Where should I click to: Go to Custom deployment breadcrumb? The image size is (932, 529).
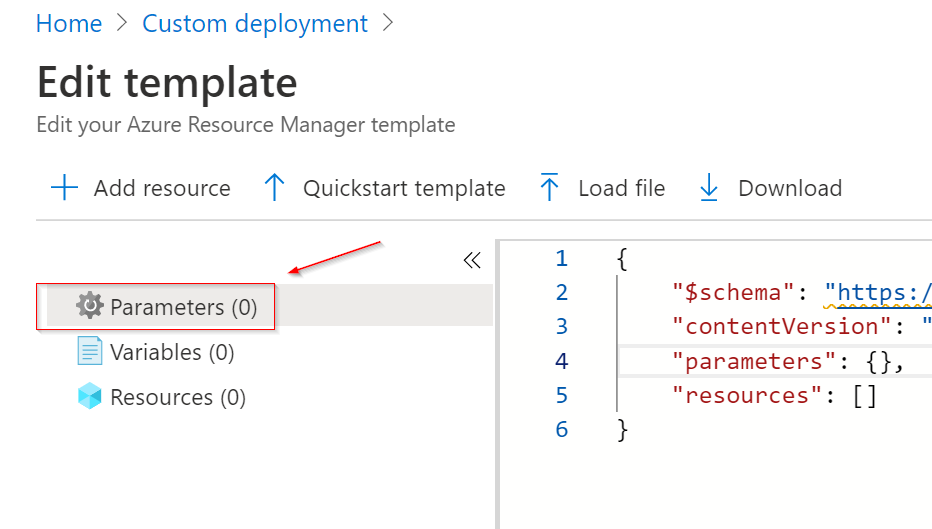[x=255, y=24]
